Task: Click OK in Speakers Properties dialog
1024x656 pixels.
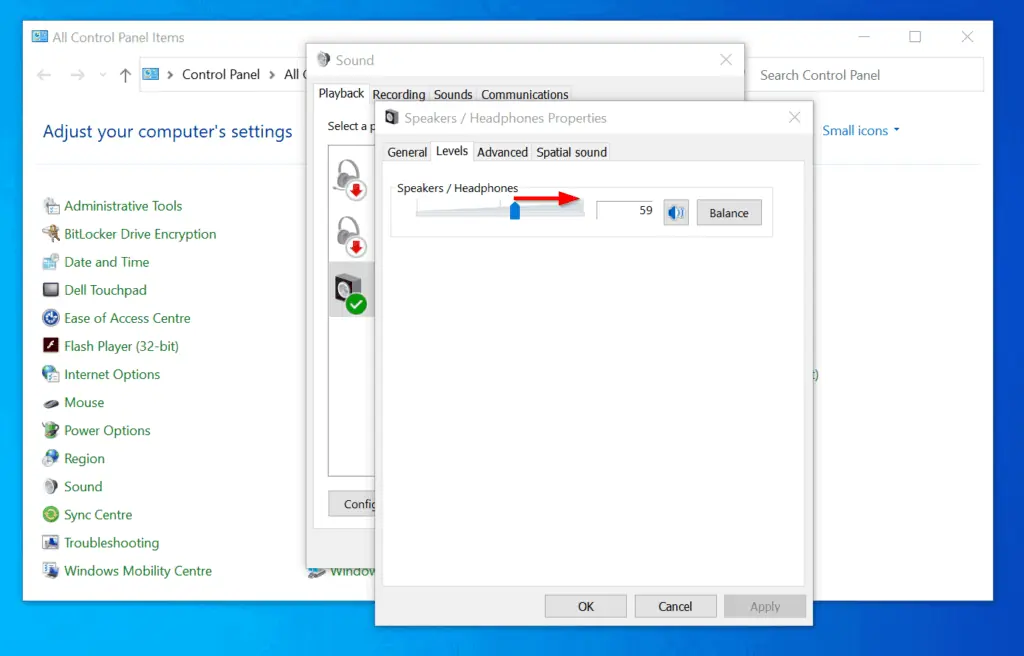Action: click(586, 606)
